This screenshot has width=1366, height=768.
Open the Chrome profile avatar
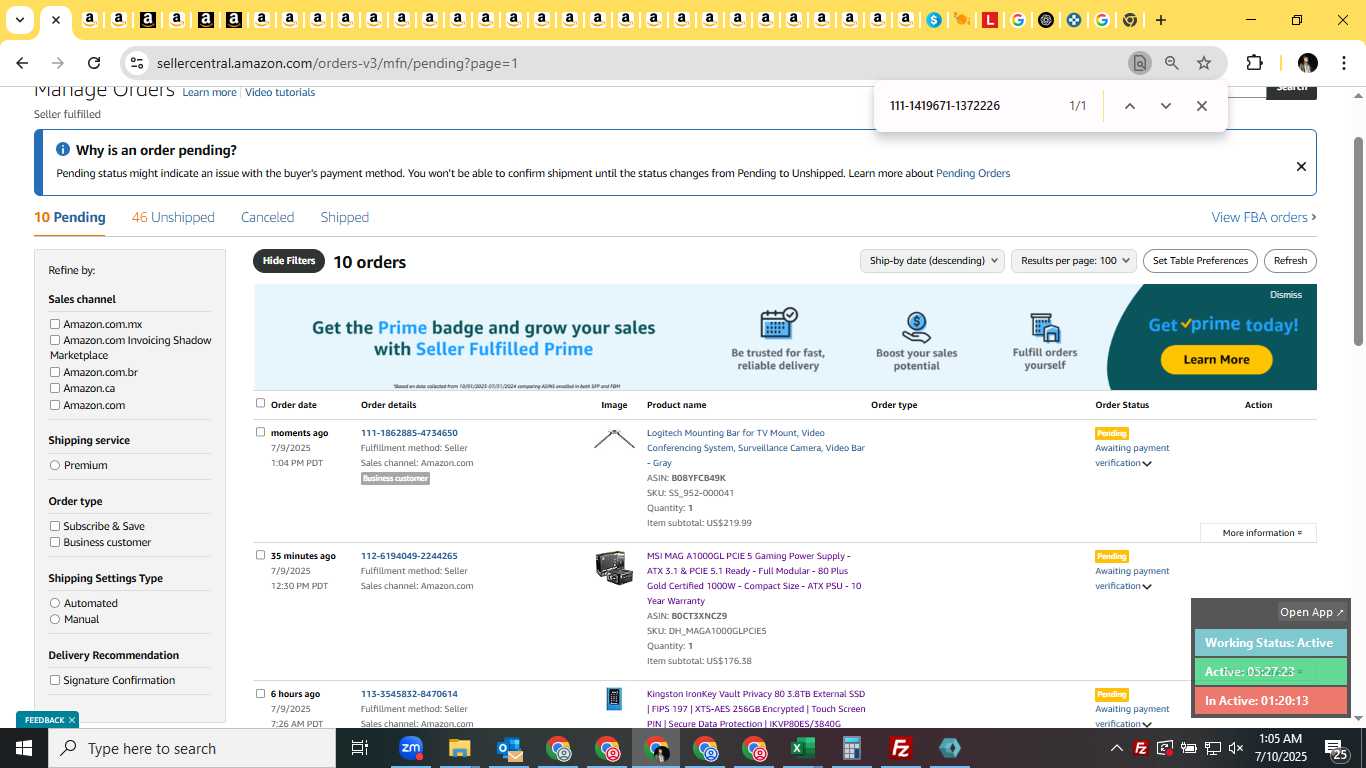(1307, 63)
